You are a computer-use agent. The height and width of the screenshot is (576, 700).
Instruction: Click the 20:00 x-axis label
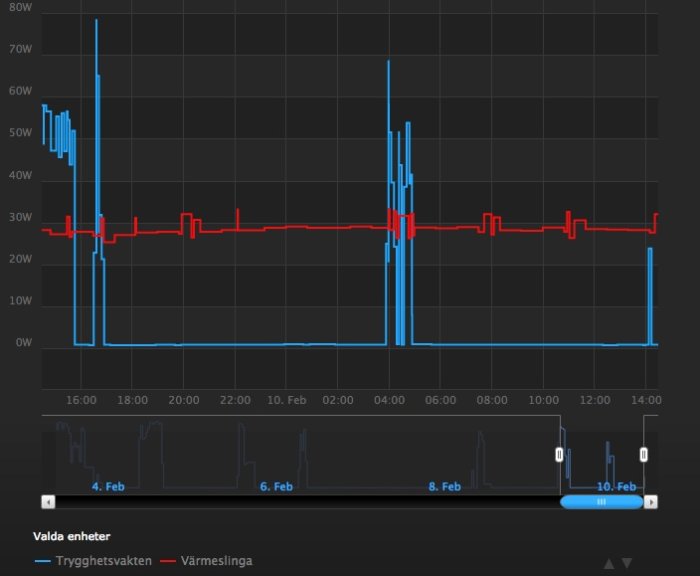coord(184,400)
